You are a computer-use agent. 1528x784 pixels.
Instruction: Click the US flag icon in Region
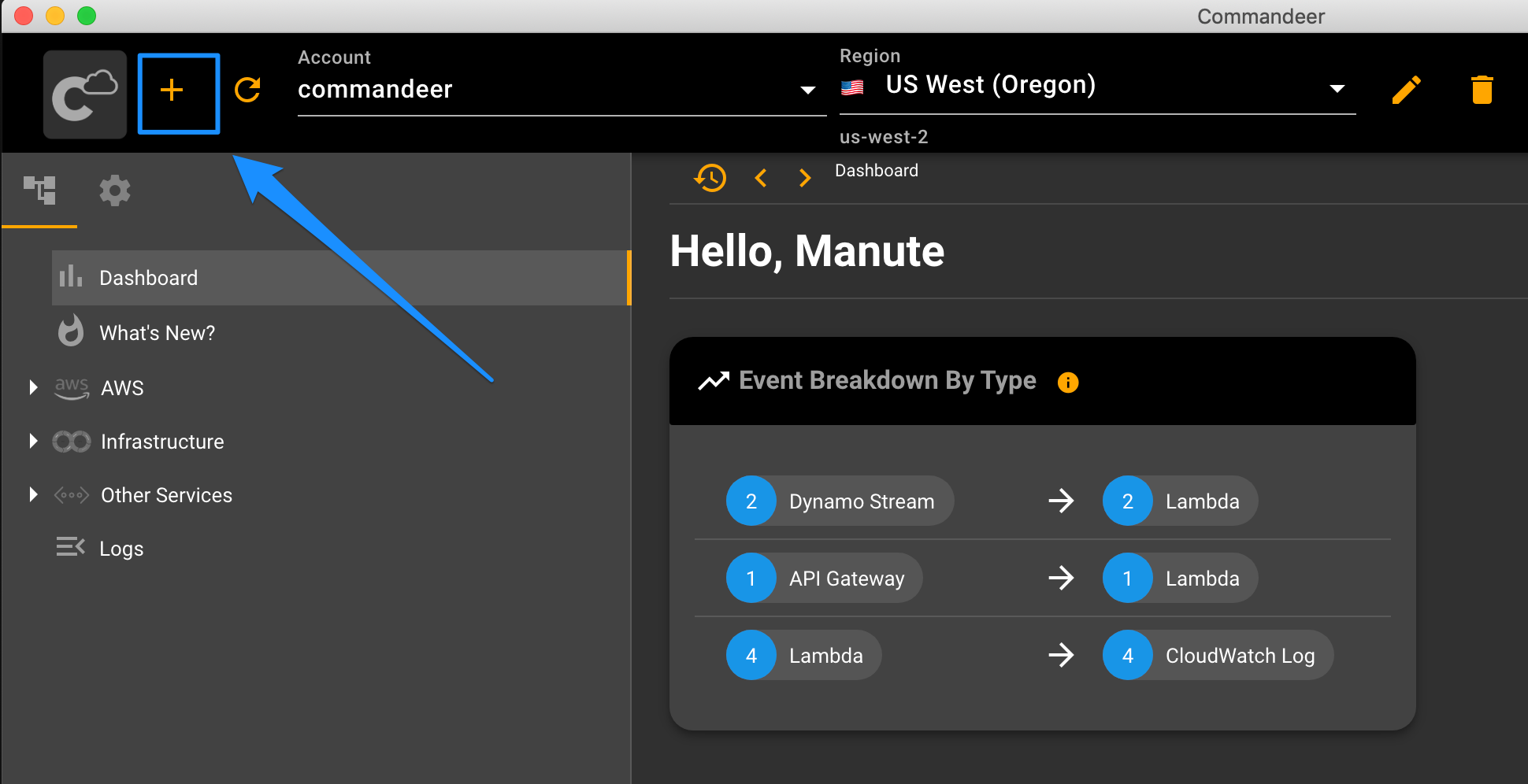[852, 87]
